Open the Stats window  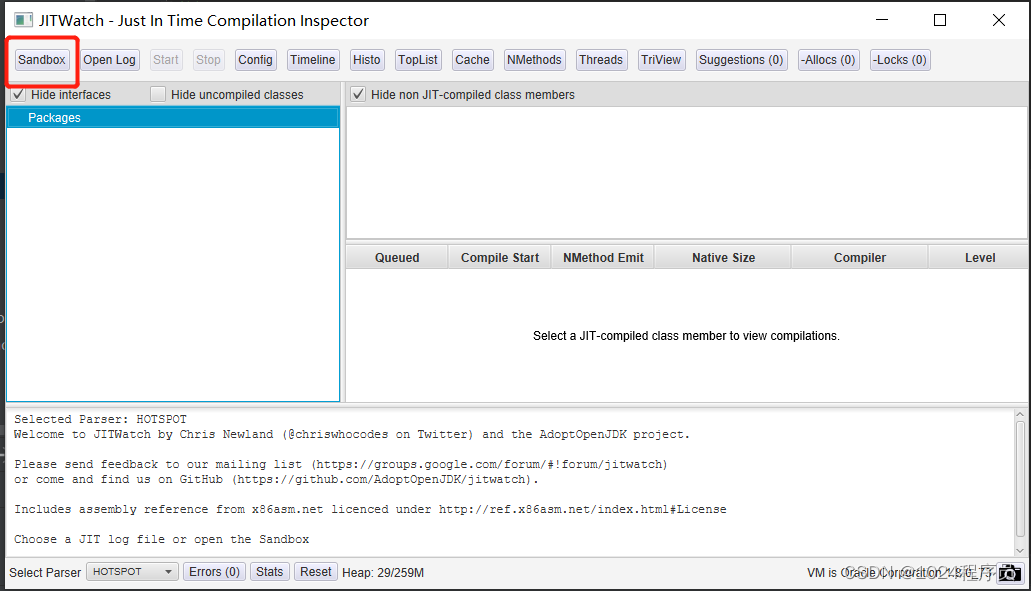point(270,572)
